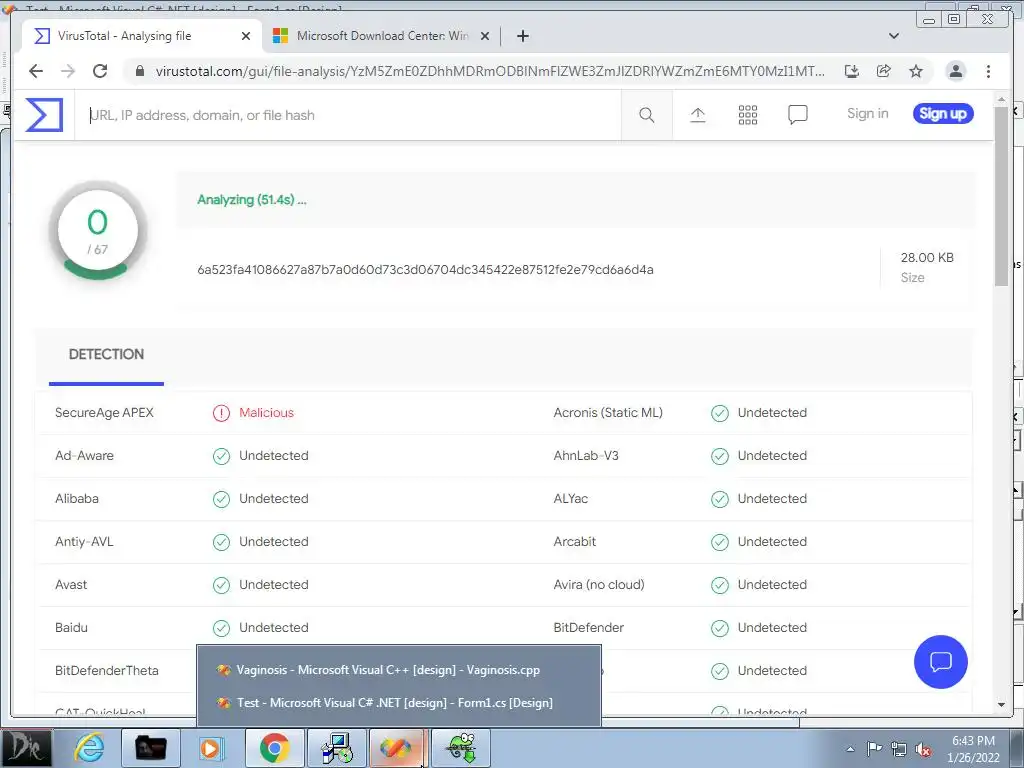Click the Alibaba engine name

point(77,499)
